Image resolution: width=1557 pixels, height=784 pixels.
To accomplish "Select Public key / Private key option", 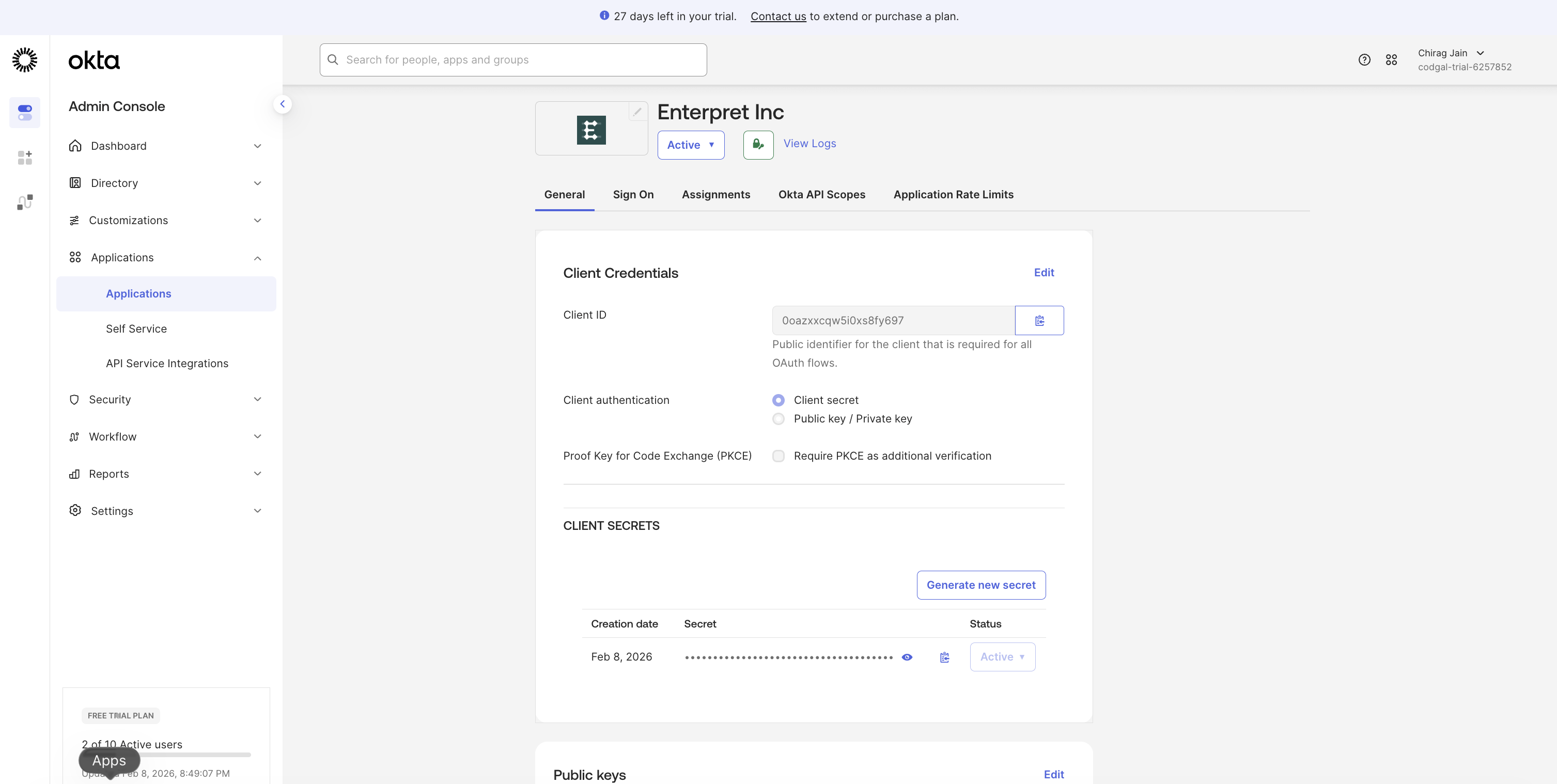I will tap(778, 419).
